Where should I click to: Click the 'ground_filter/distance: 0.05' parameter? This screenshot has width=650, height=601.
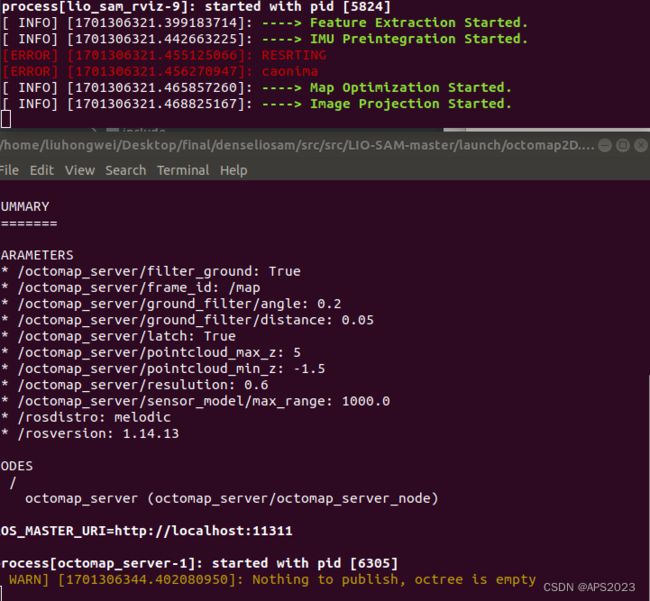[187, 320]
